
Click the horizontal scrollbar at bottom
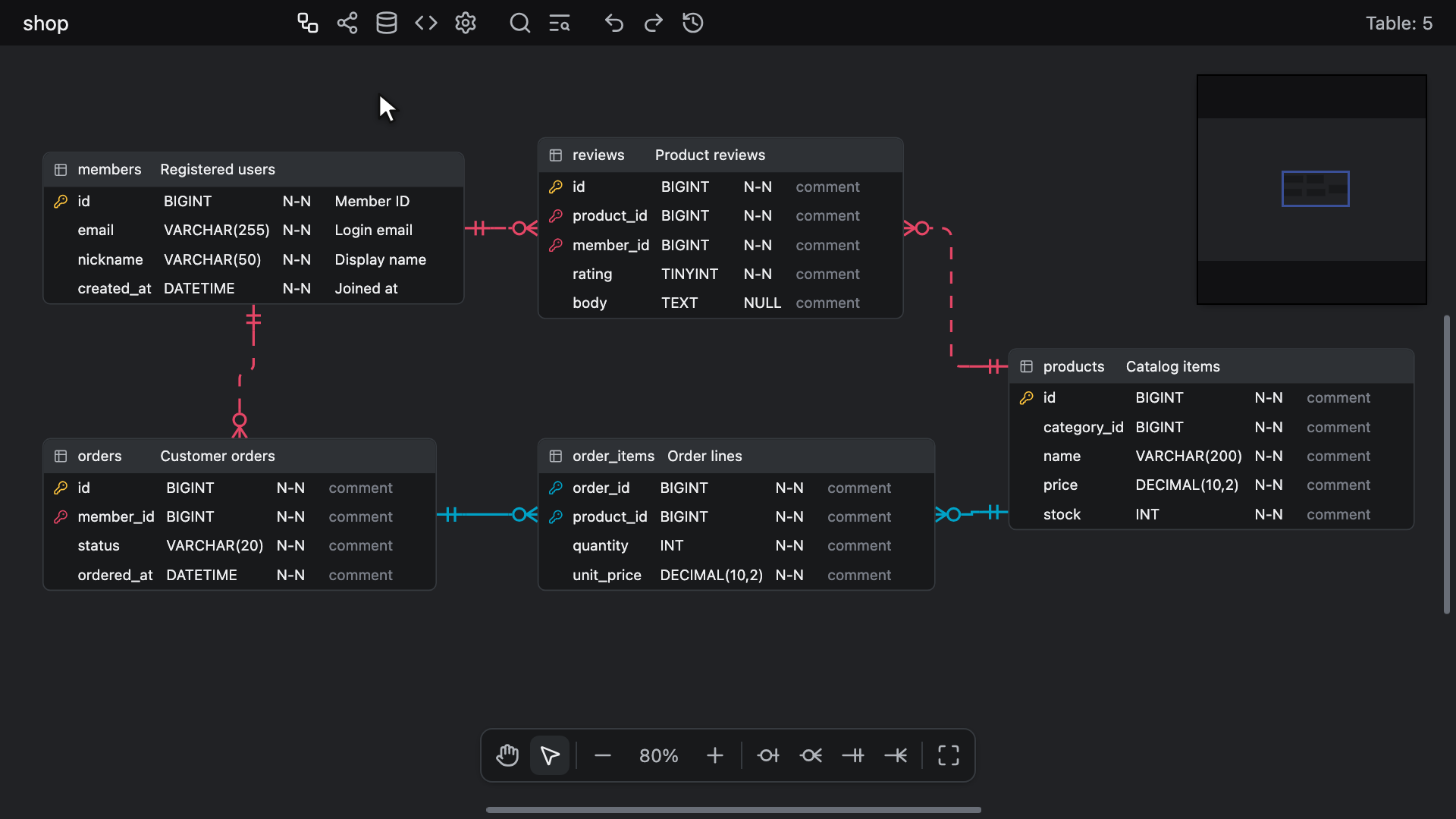point(733,810)
